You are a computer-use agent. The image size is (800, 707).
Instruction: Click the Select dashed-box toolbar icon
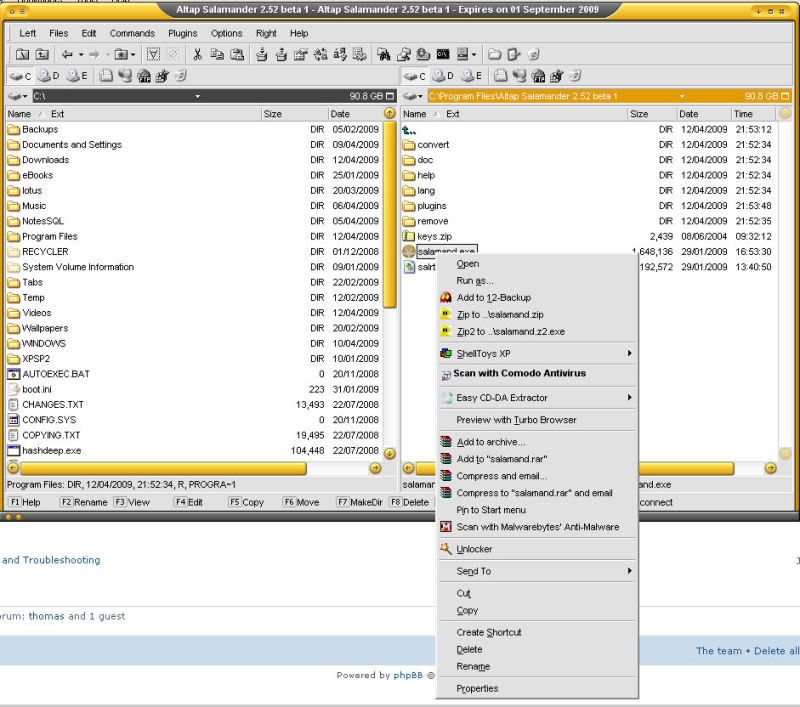pos(154,54)
